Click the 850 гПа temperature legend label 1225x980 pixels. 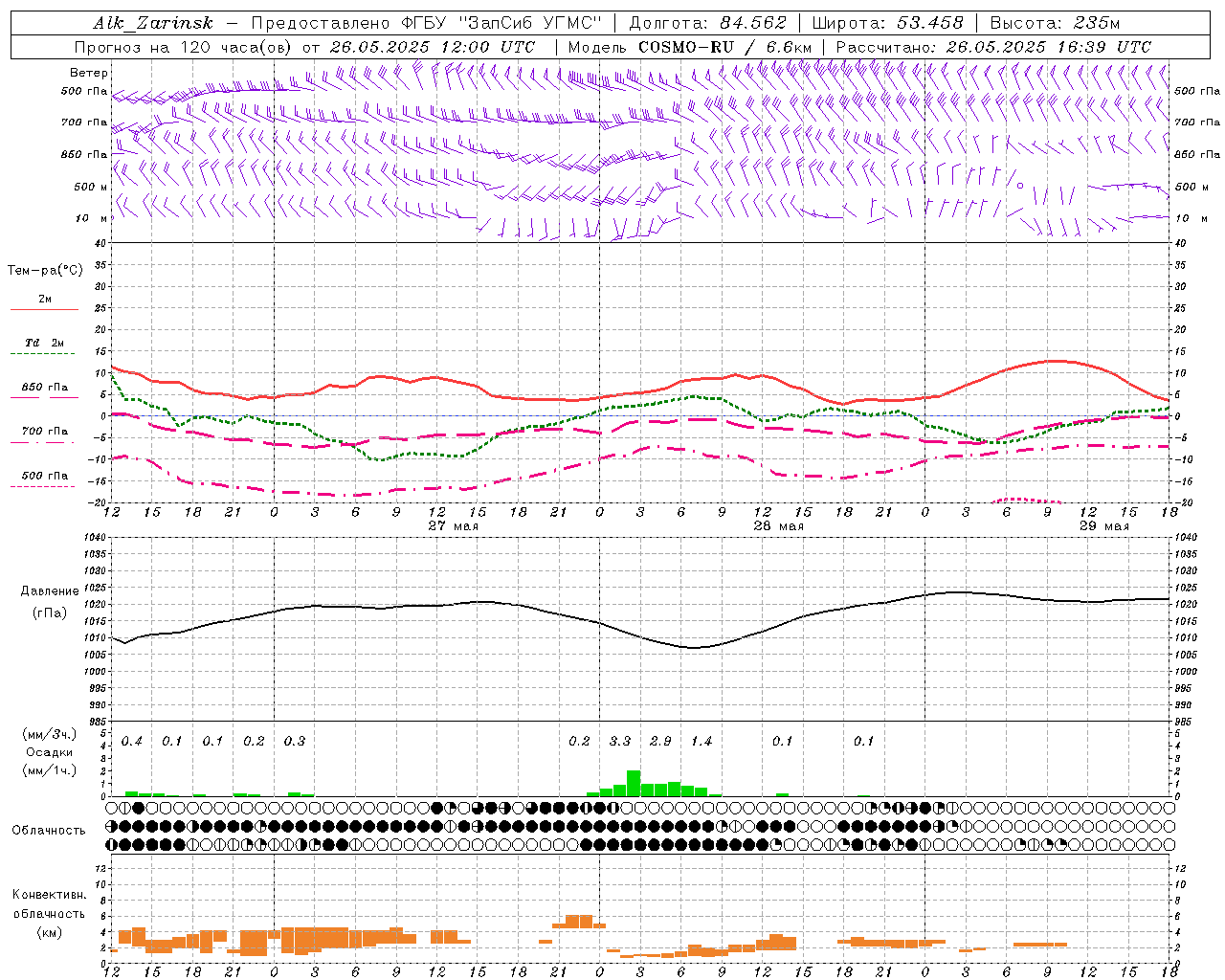45,388
